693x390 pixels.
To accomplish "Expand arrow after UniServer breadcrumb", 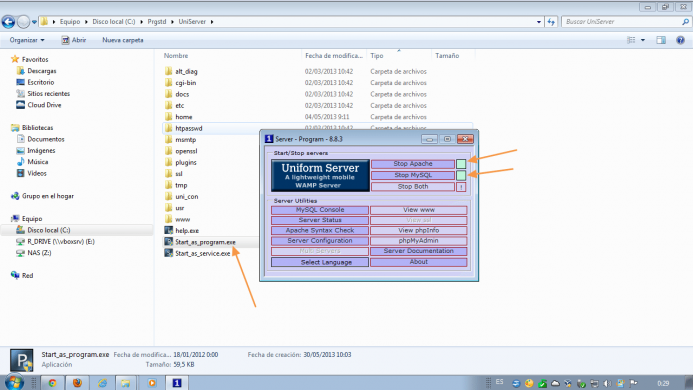I will coord(212,22).
